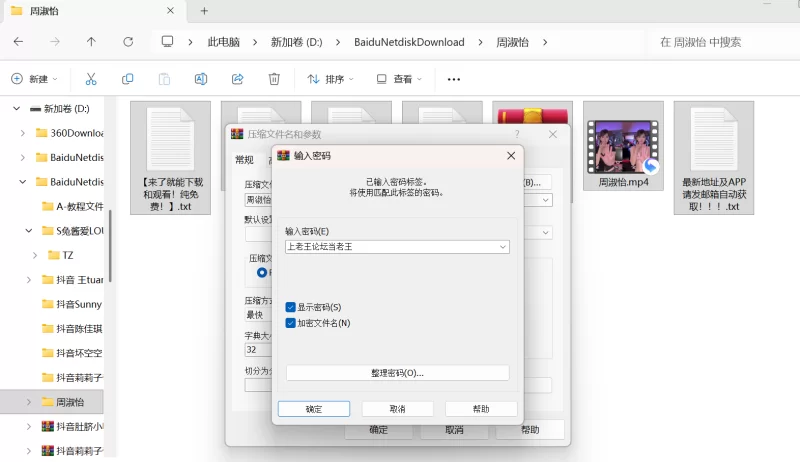800x462 pixels.
Task: Toggle the 显示密码 checkbox
Action: [x=291, y=307]
